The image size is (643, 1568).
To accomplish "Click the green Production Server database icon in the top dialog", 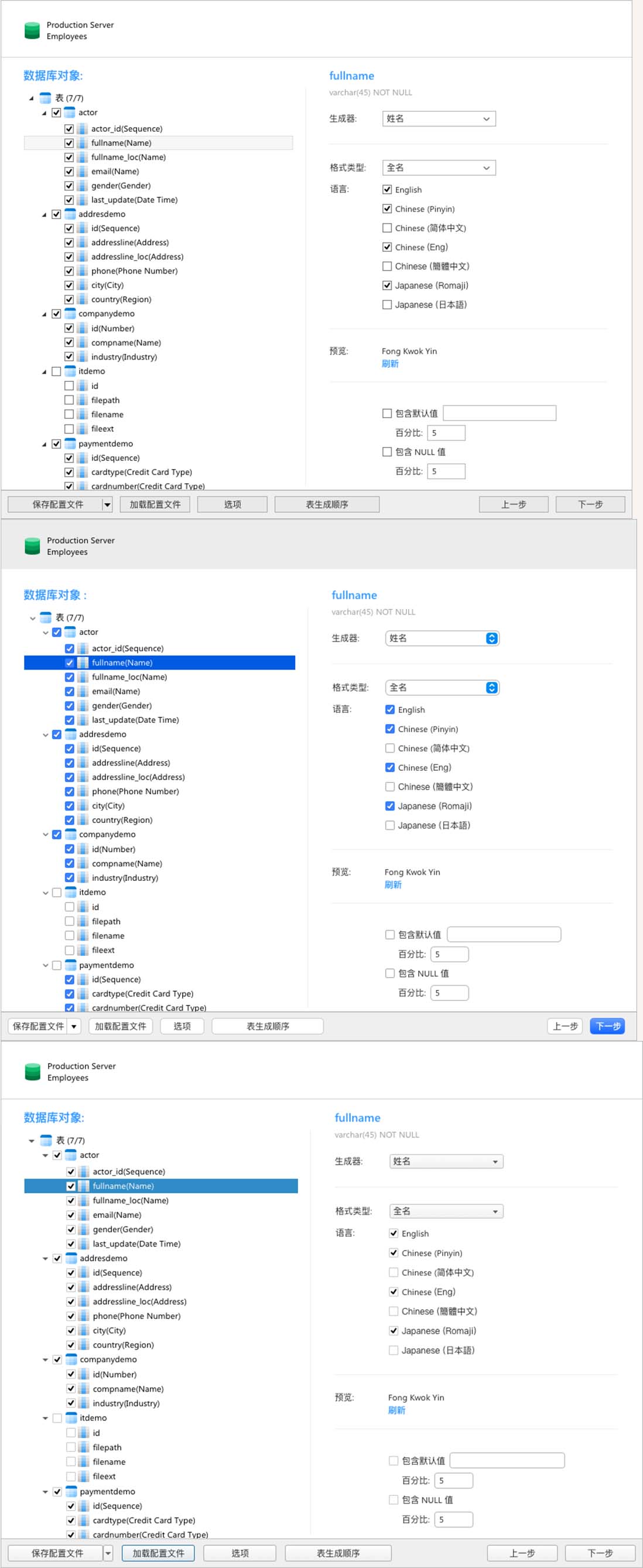I will (32, 30).
